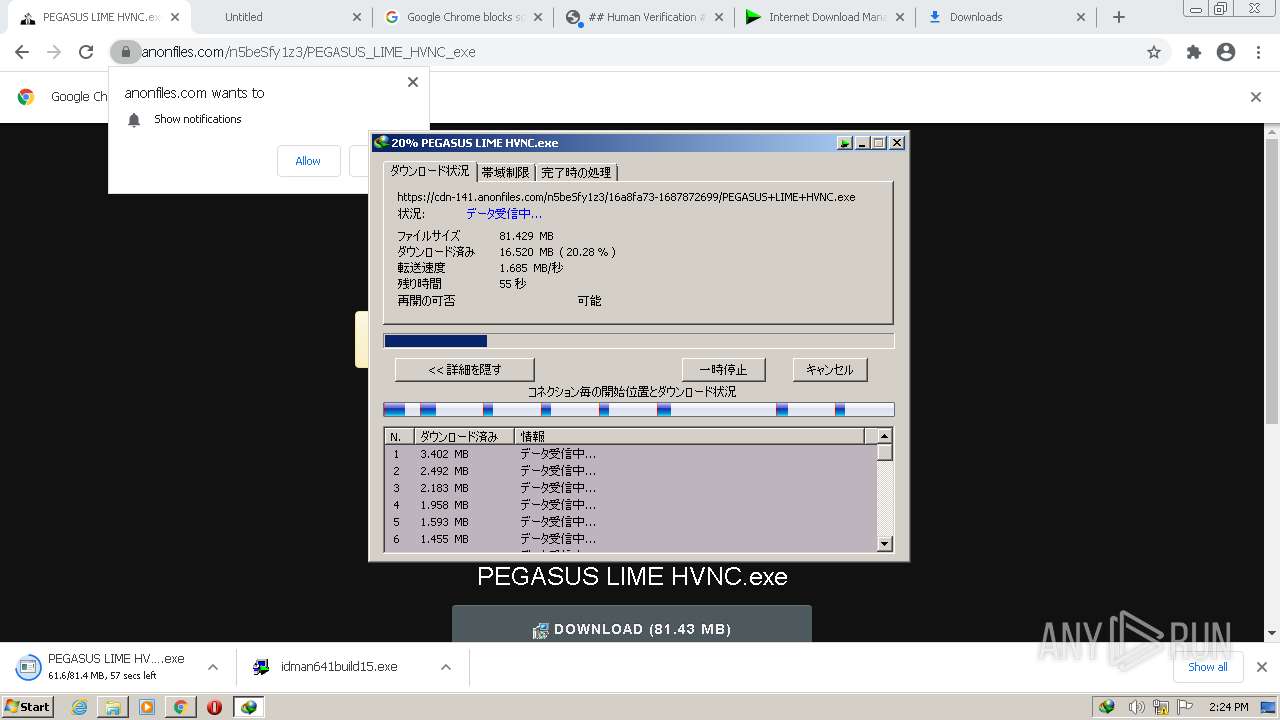The image size is (1280, 720).
Task: Click the N. column header
Action: point(399,436)
